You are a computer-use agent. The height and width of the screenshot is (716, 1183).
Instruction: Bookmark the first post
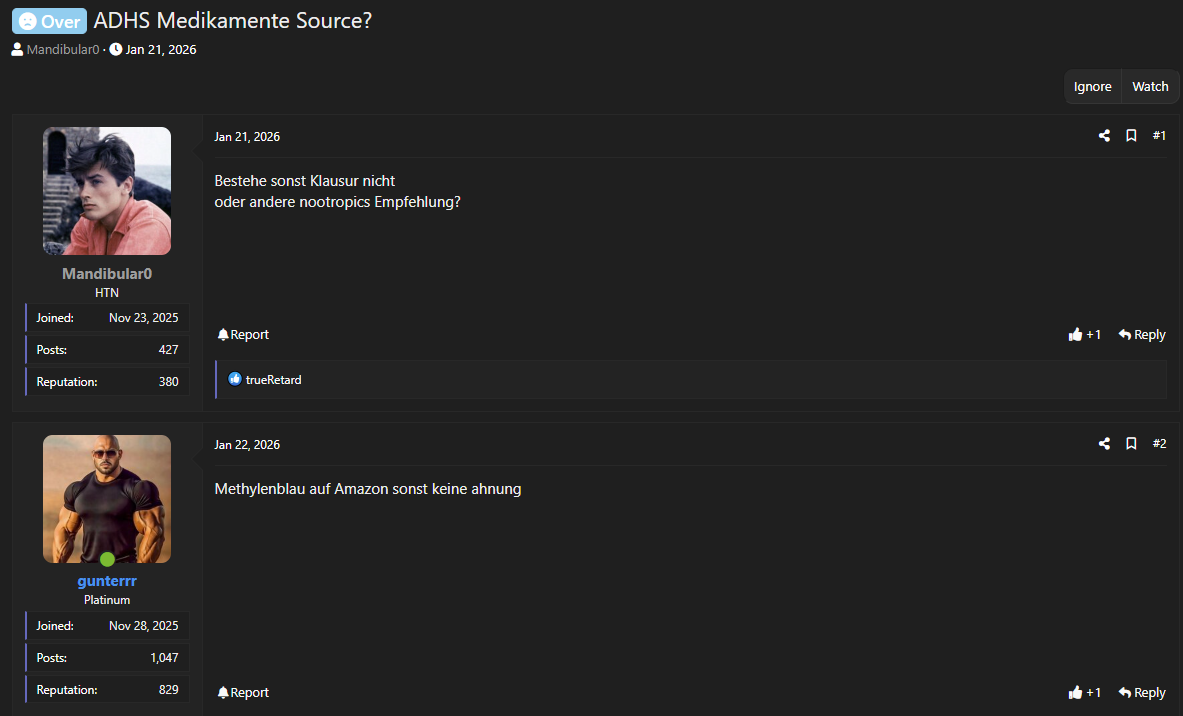(x=1131, y=136)
